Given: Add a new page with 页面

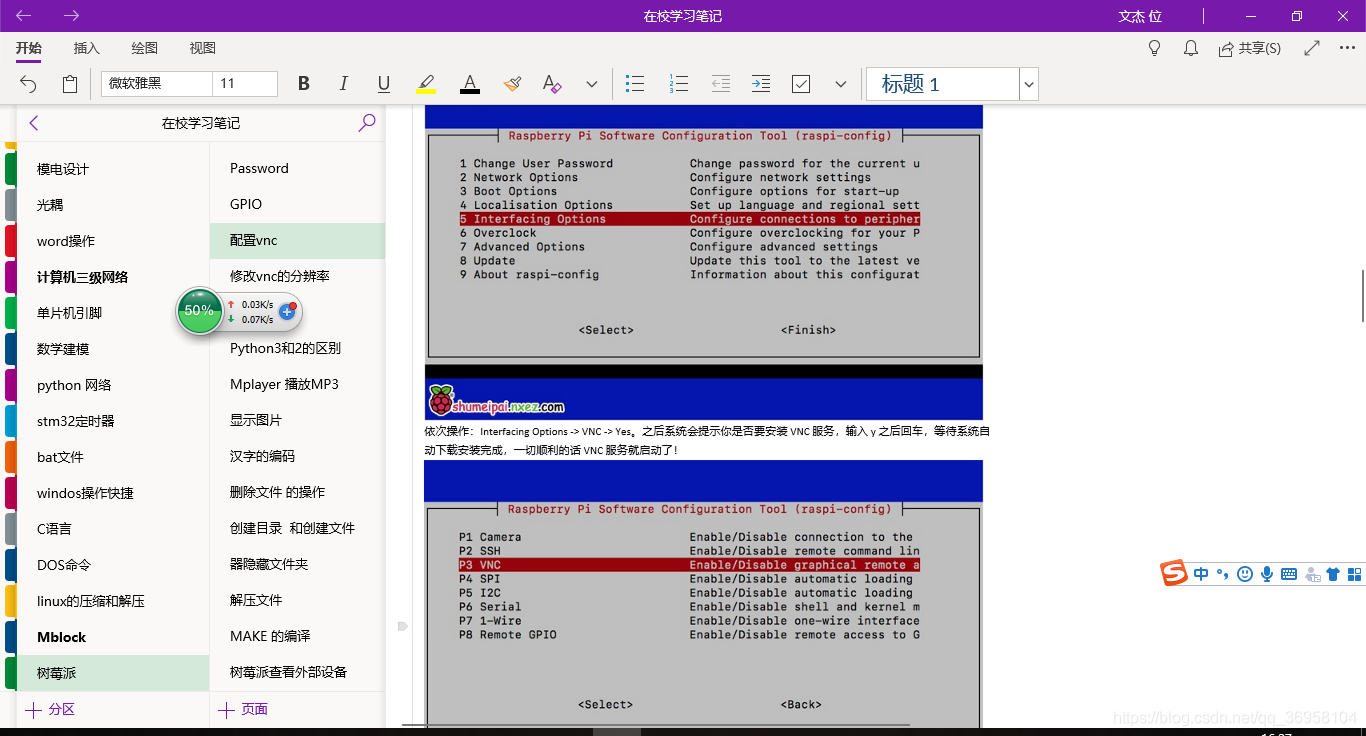Looking at the screenshot, I should click(x=243, y=709).
